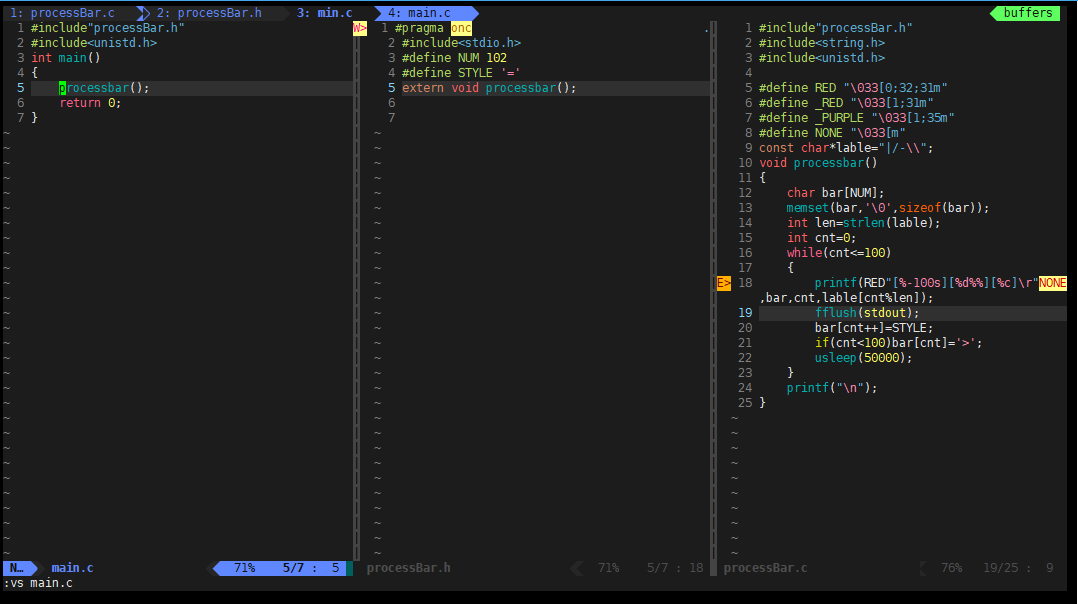The height and width of the screenshot is (604, 1078).
Task: Click the blue 71% position indicator
Action: coord(244,568)
